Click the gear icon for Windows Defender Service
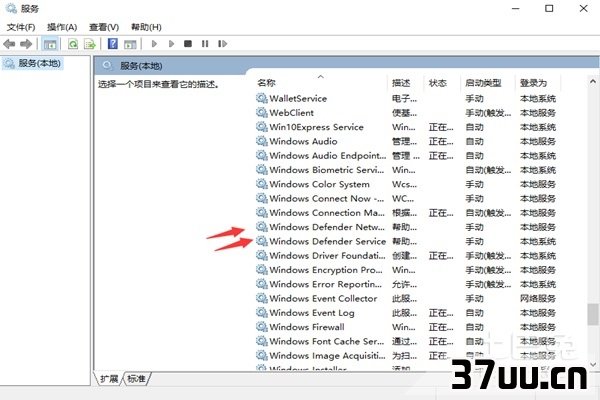600x400 pixels. coord(262,241)
